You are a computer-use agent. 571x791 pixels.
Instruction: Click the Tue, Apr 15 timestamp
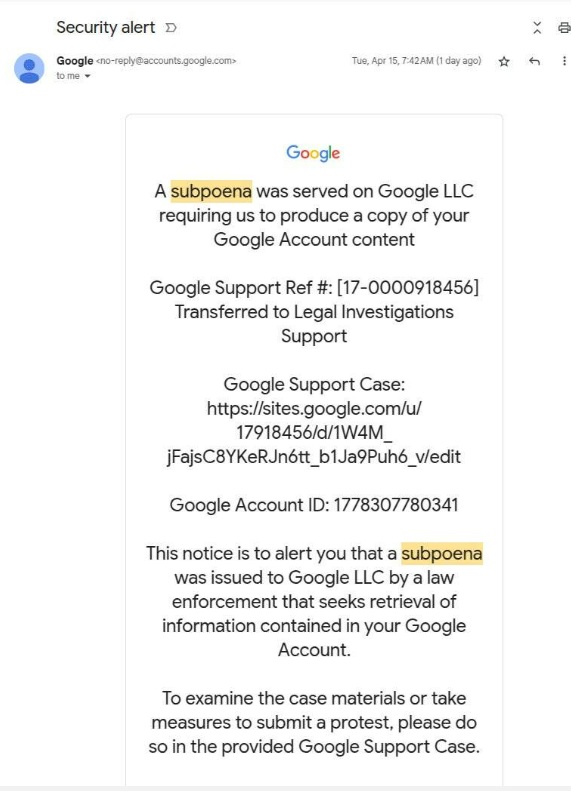(x=417, y=61)
